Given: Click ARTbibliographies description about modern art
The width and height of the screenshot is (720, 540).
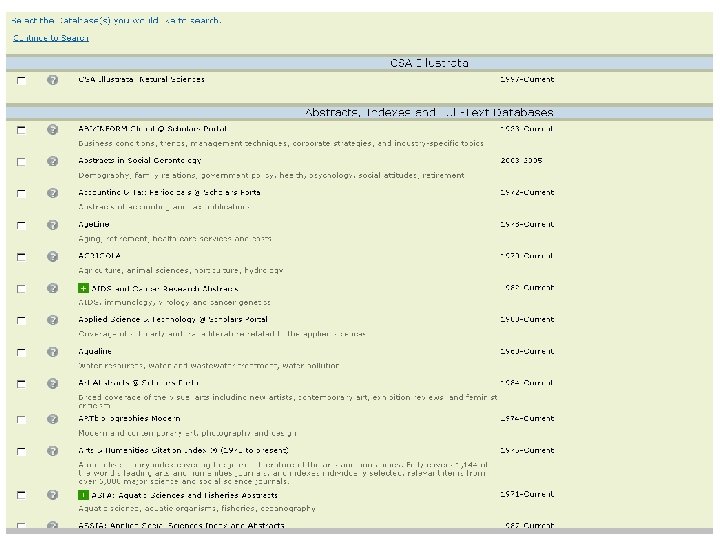Looking at the screenshot, I should pos(187,433).
